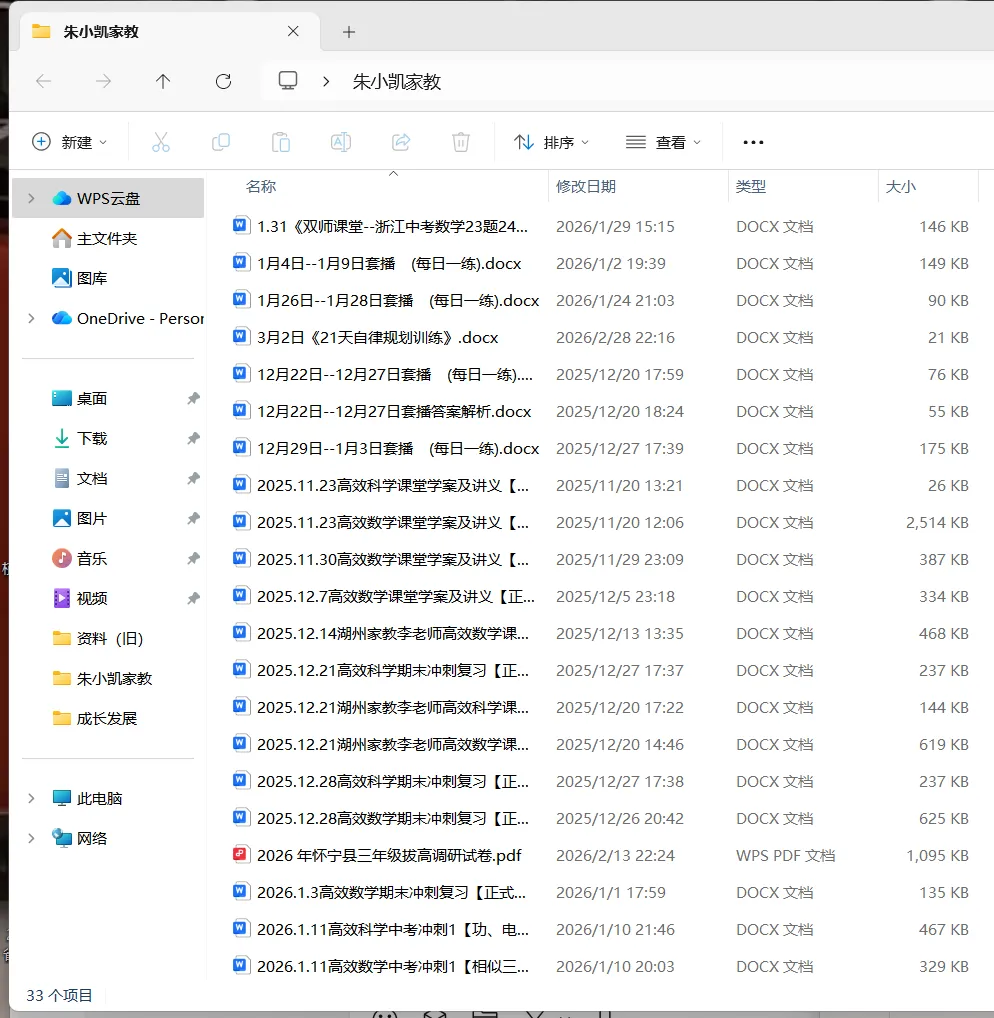Click the computer monitor icon in address bar

pyautogui.click(x=288, y=81)
